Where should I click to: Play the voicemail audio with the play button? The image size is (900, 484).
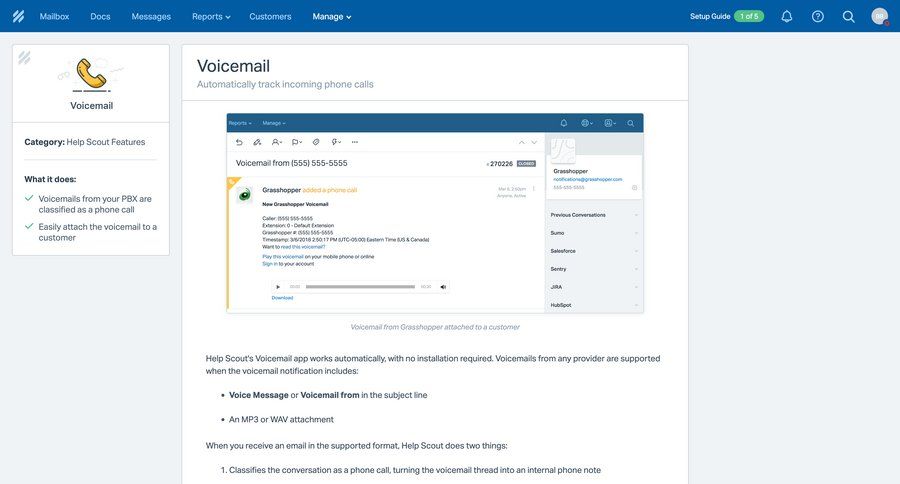[x=278, y=286]
